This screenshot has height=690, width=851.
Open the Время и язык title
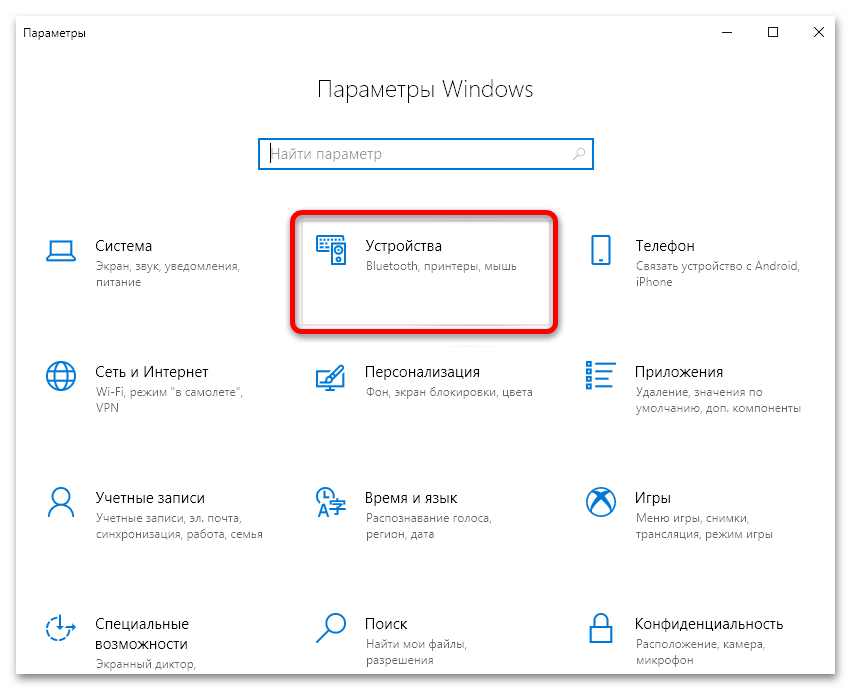click(411, 498)
